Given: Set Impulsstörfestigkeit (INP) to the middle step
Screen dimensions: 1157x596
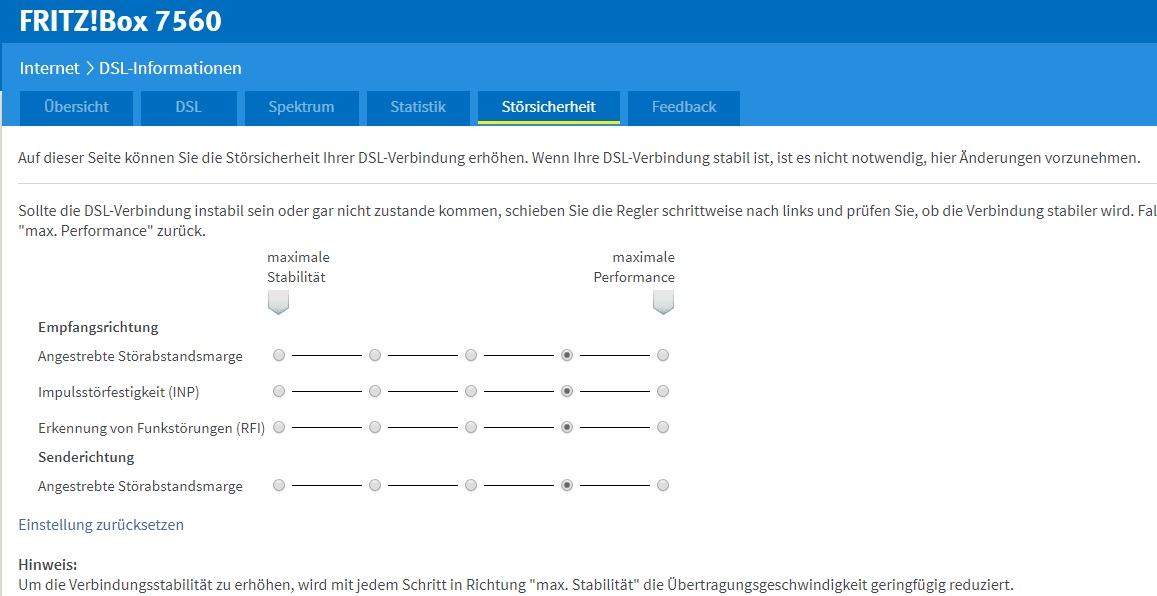Looking at the screenshot, I should (x=471, y=391).
